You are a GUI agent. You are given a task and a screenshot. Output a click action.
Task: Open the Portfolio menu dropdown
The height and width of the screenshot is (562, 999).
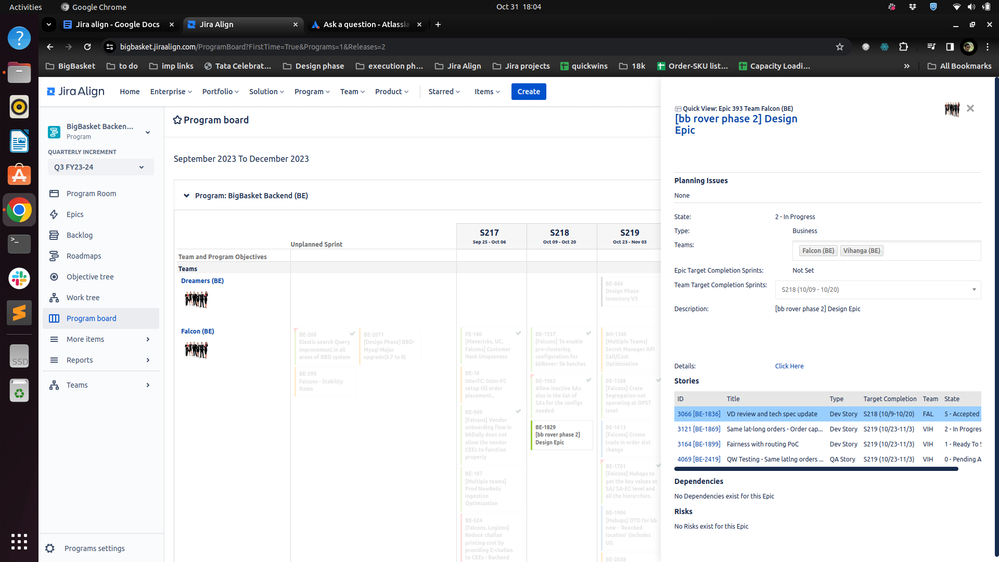click(220, 92)
